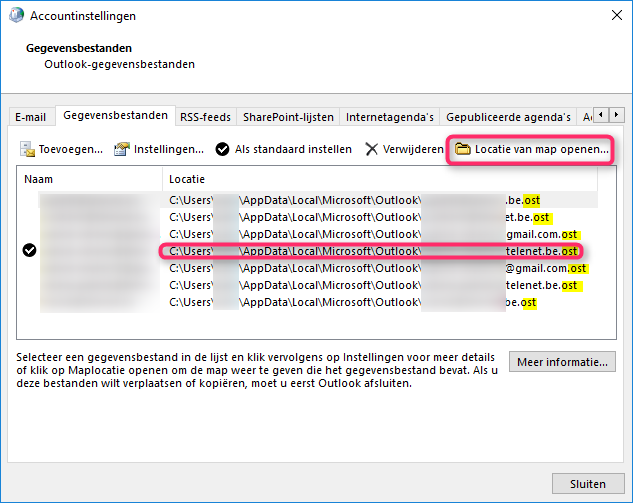Image resolution: width=633 pixels, height=503 pixels.
Task: Select the file ending in gmail.com.ost without @
Action: click(317, 234)
